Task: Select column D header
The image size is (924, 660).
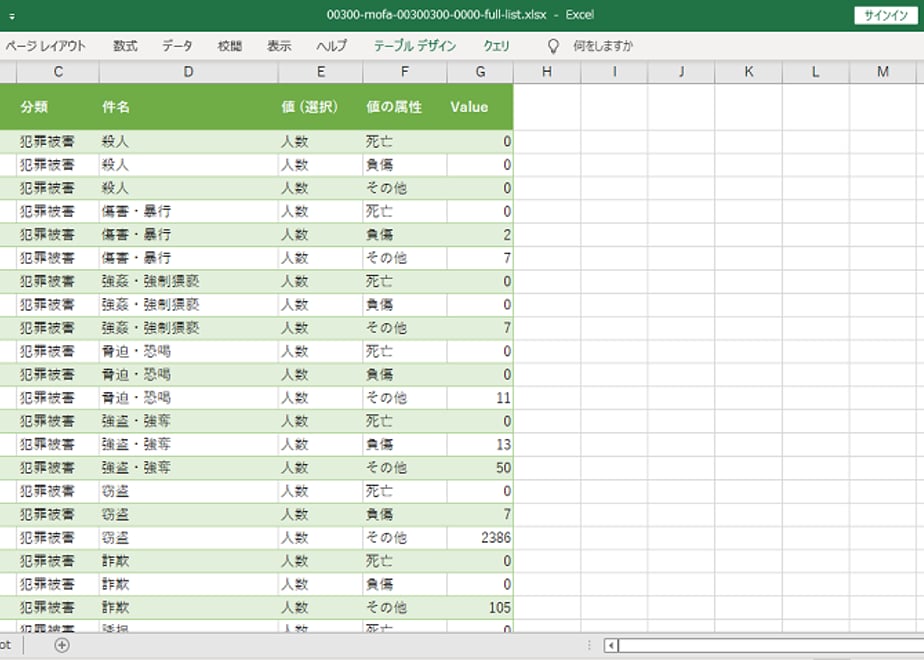Action: coord(189,72)
